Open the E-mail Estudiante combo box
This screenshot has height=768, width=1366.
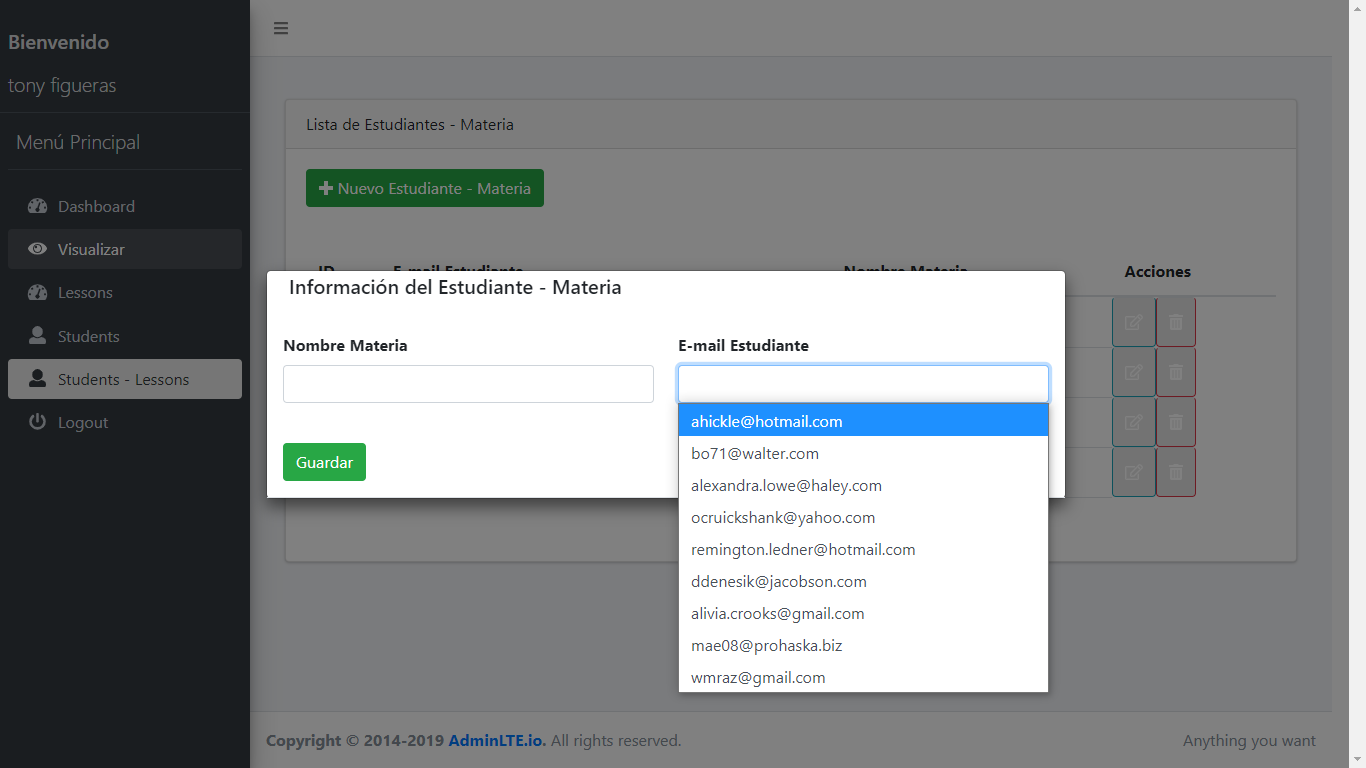coord(863,384)
